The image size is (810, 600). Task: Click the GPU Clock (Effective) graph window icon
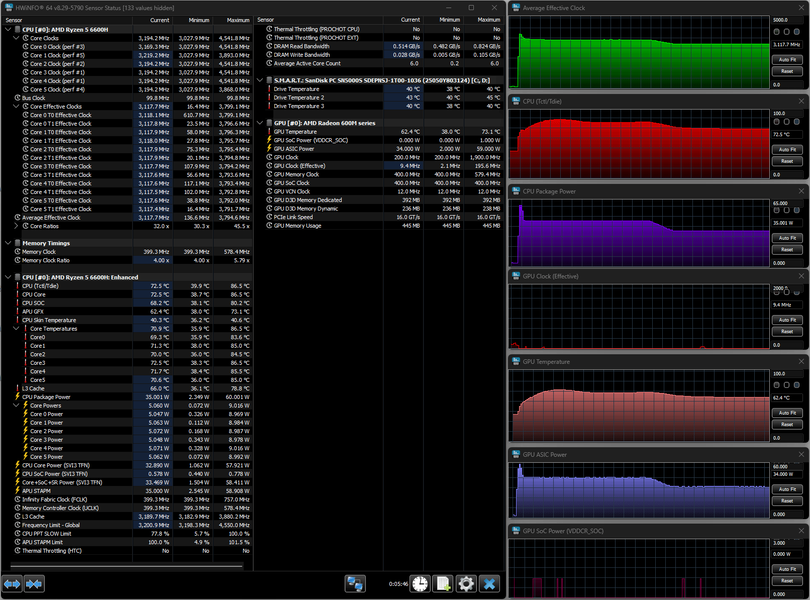516,276
